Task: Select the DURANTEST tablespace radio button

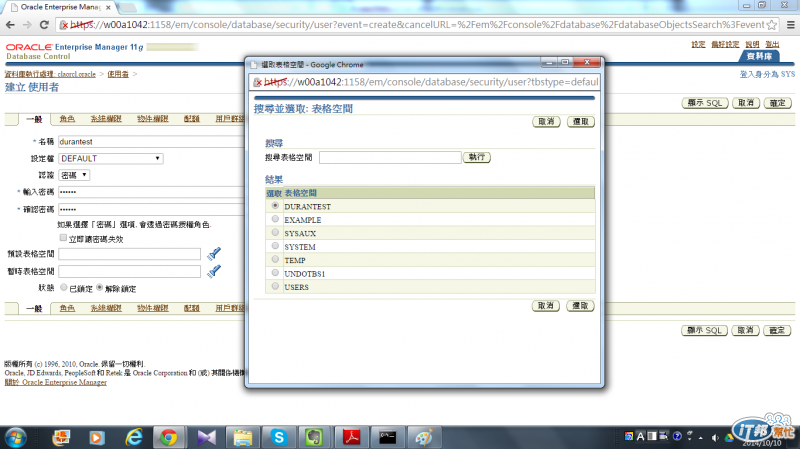Action: (x=275, y=205)
